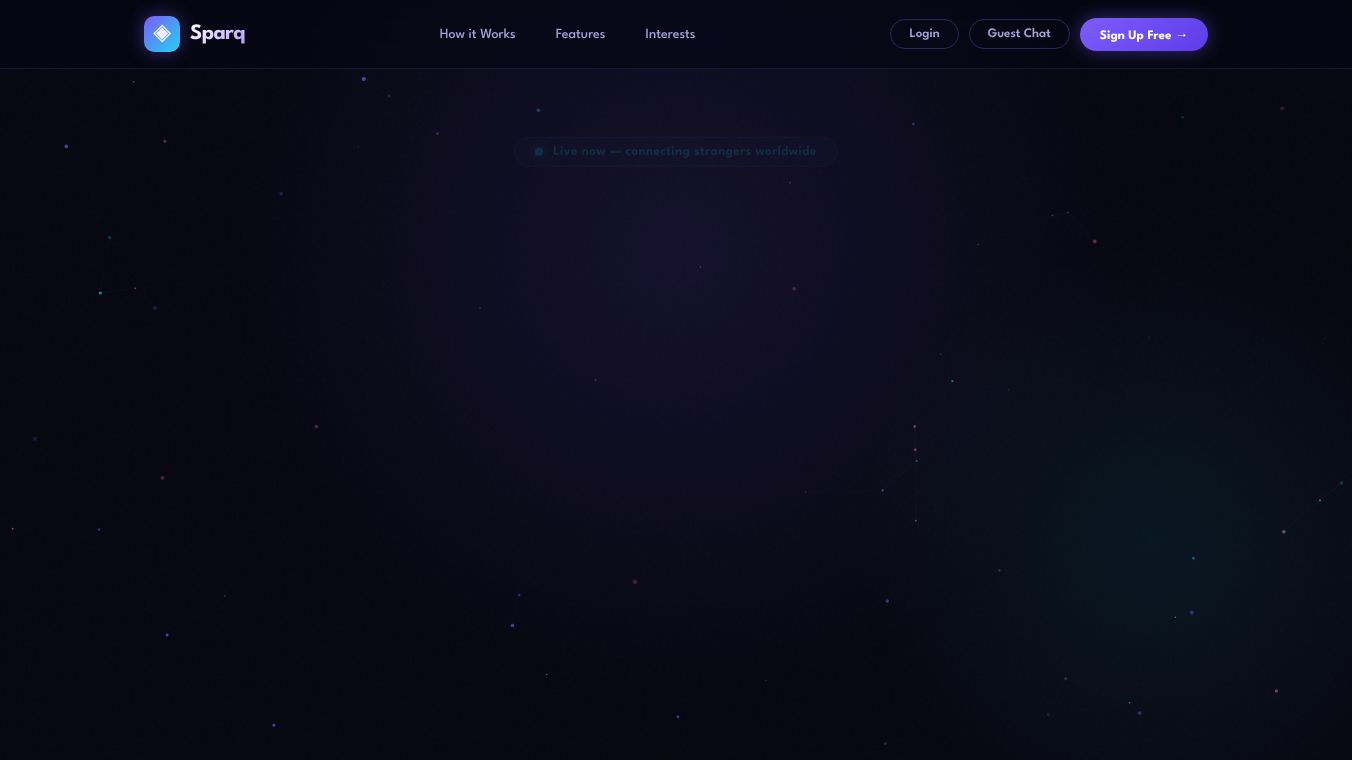Image resolution: width=1352 pixels, height=760 pixels.
Task: Click the outlined Guest Chat pill
Action: tap(1019, 34)
